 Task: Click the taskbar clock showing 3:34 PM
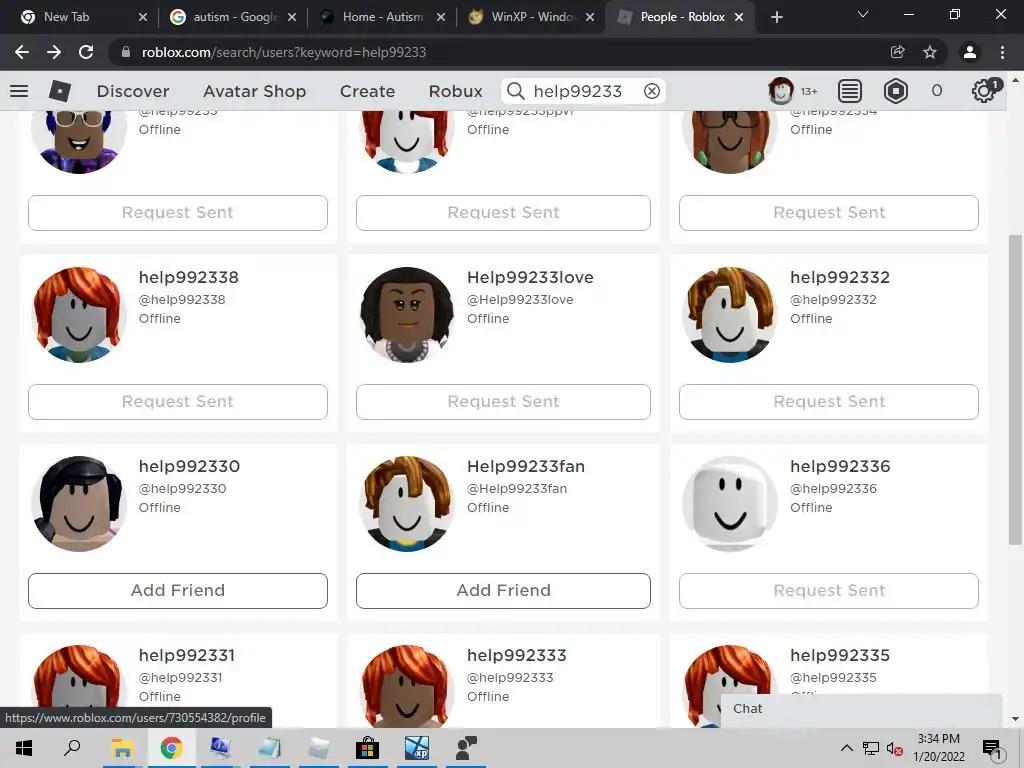(938, 748)
